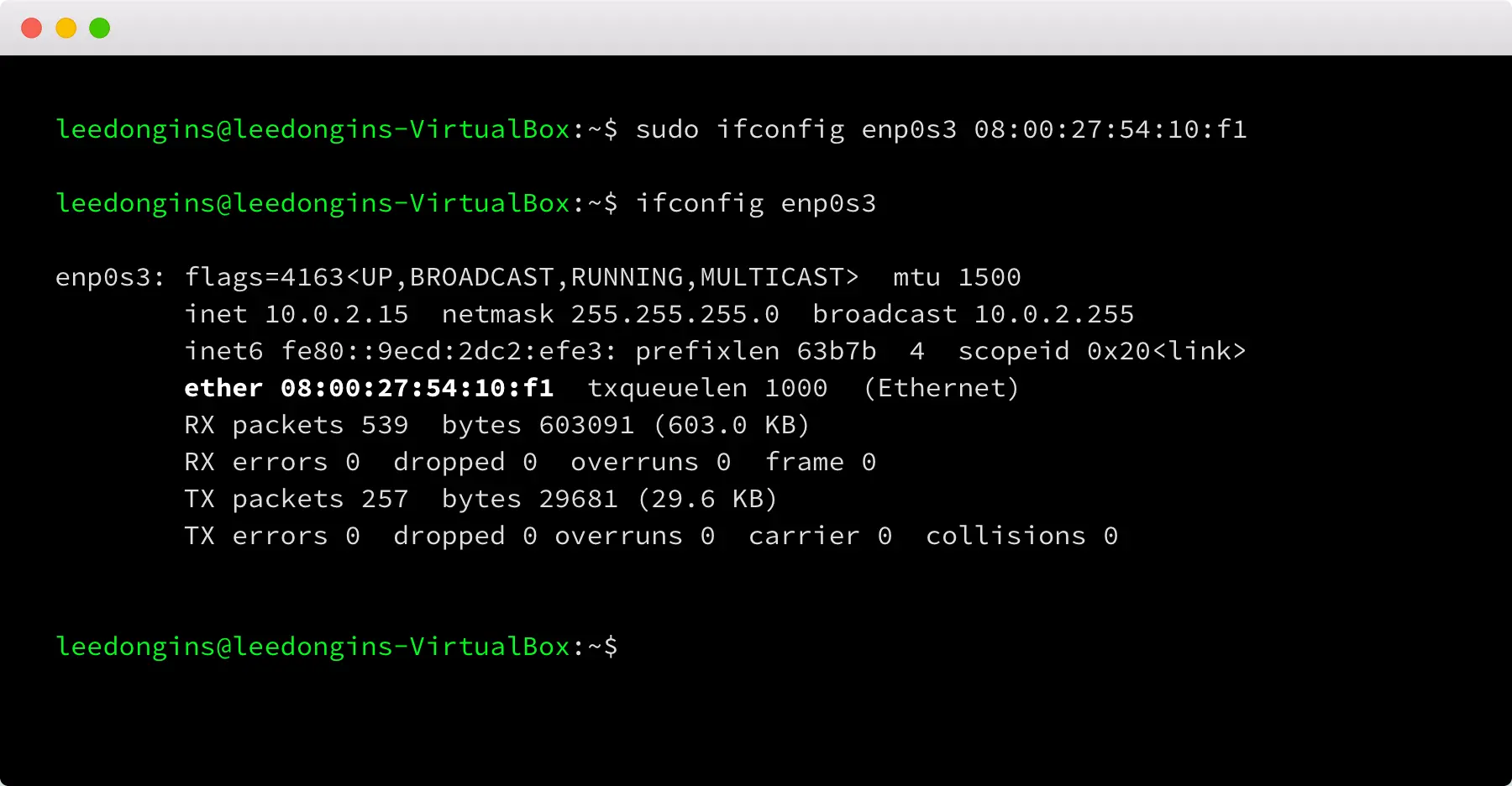Select the TX packets 257 text

tap(296, 499)
